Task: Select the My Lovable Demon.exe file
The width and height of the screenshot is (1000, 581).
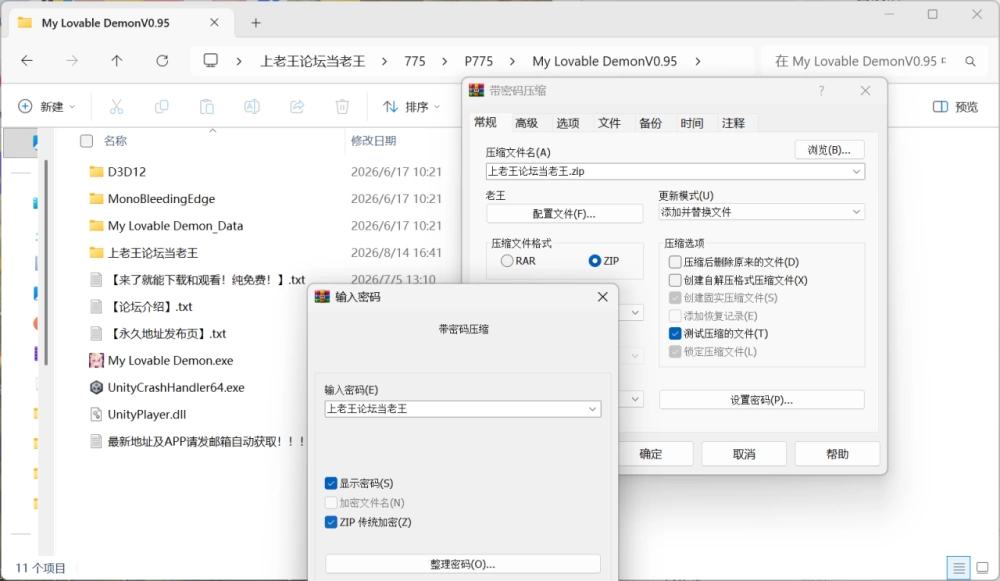Action: tap(170, 360)
